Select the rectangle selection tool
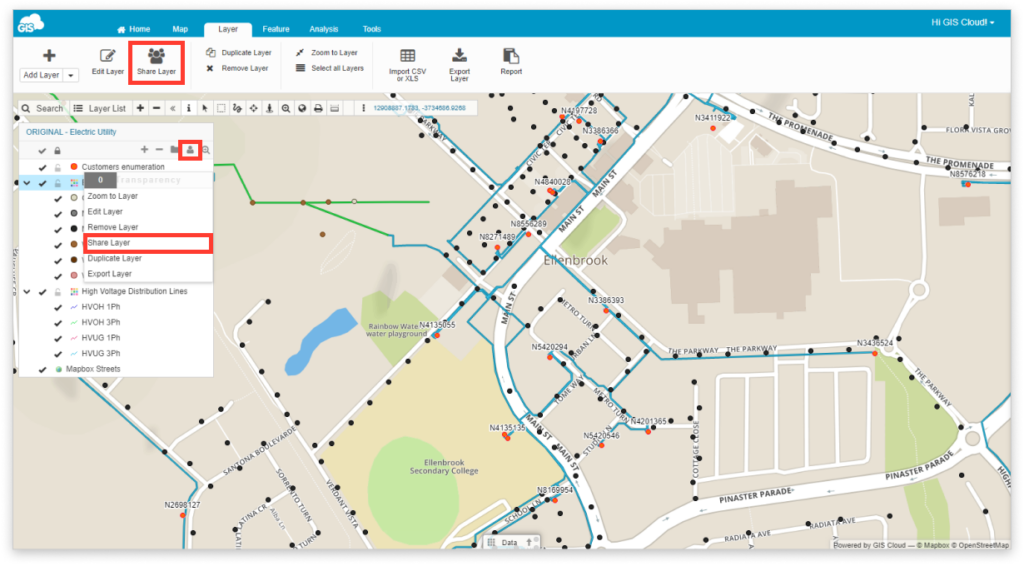Screen dimensions: 1024x566 (x=221, y=108)
